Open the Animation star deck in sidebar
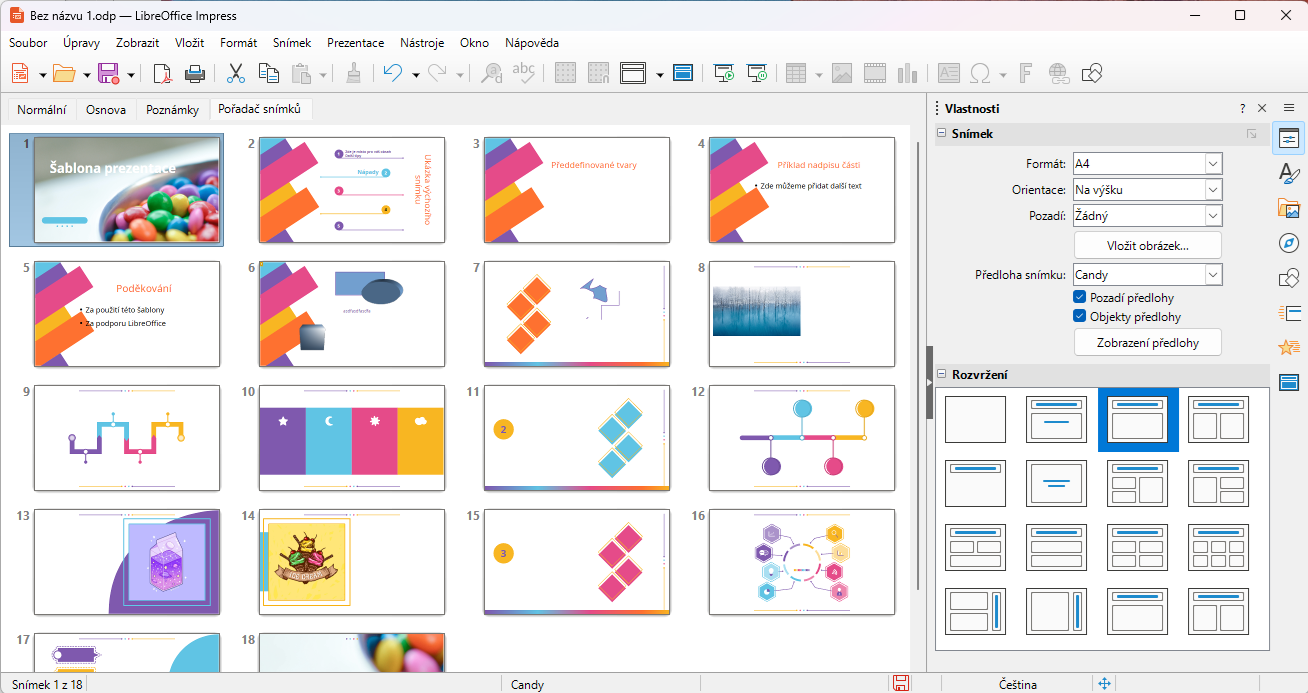 click(x=1289, y=347)
